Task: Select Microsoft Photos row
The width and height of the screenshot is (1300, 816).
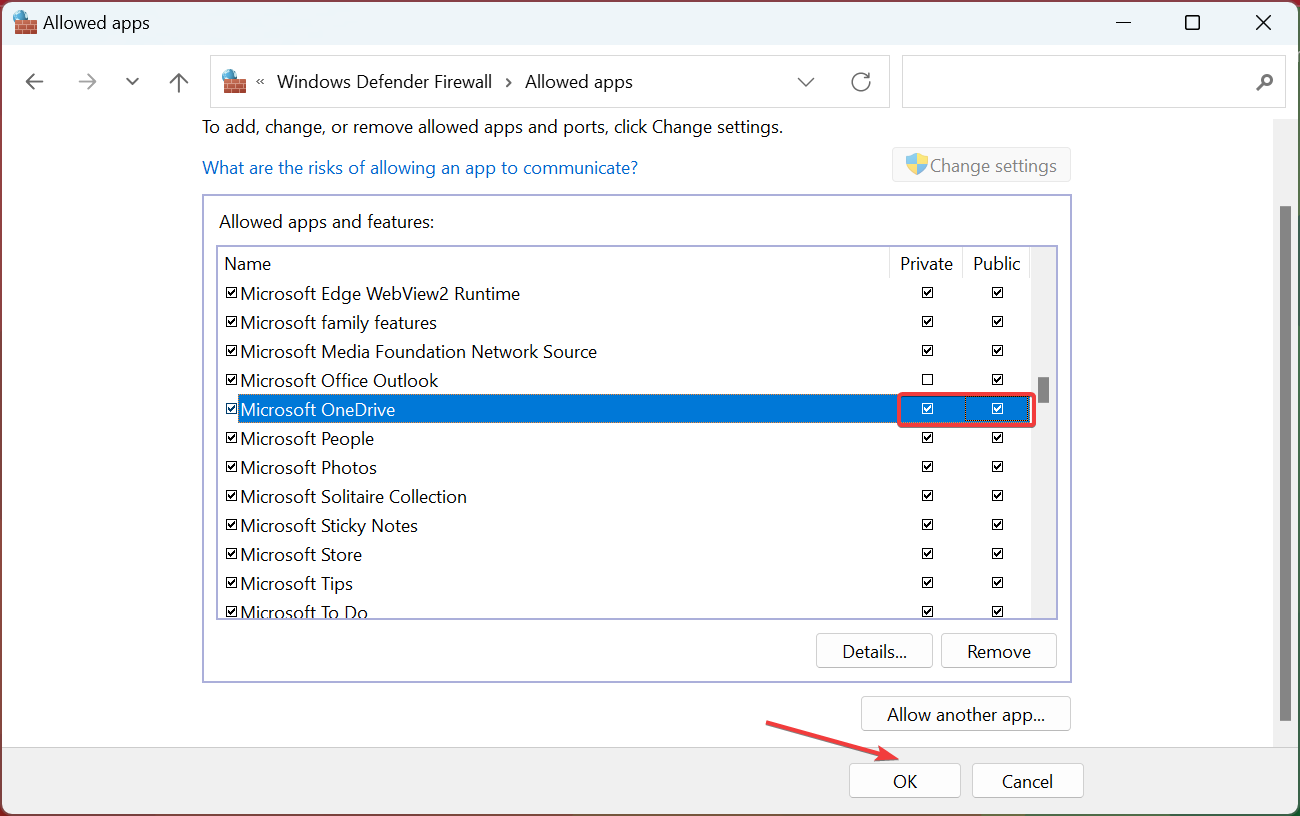Action: coord(624,467)
